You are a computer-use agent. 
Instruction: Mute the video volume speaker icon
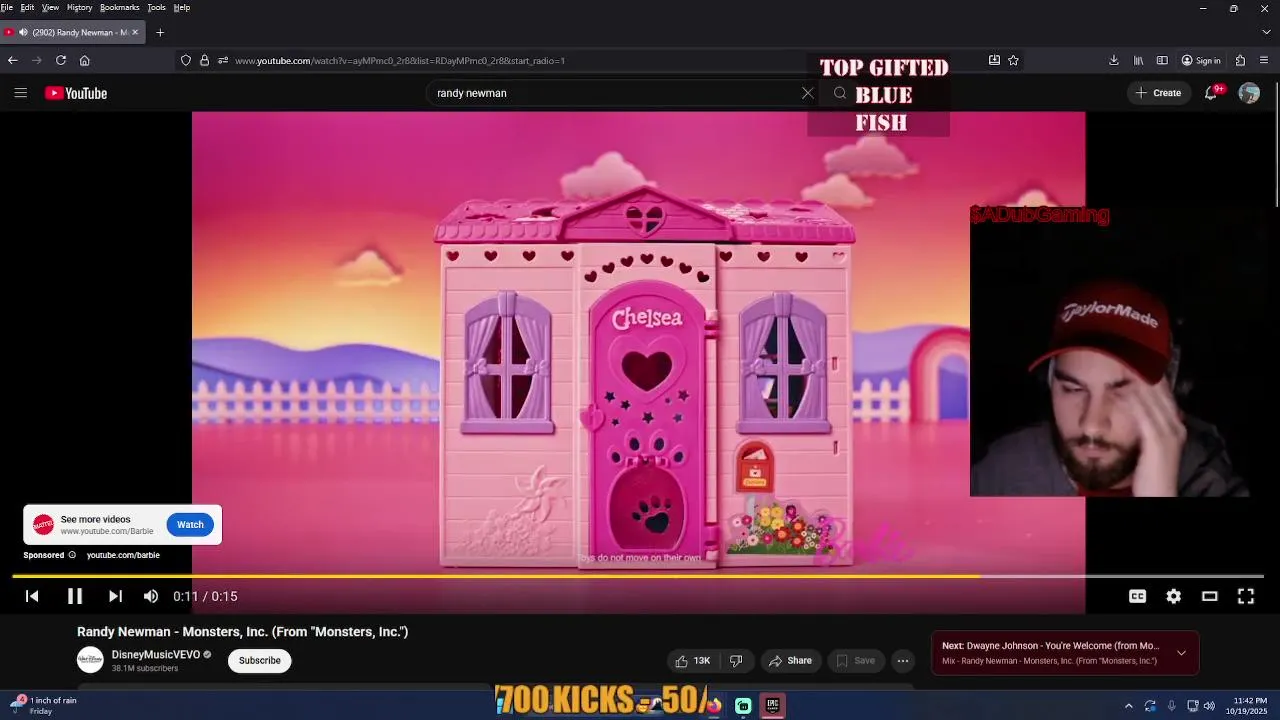pos(151,596)
